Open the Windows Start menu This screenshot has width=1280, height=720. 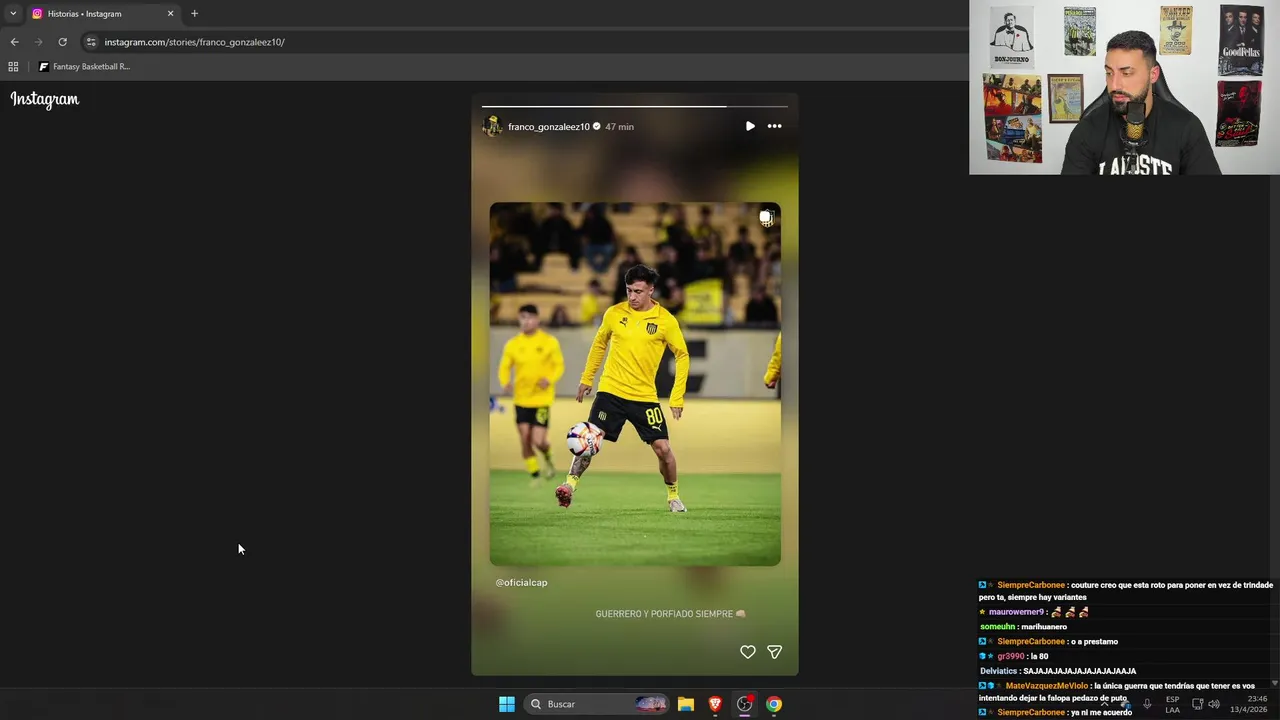point(507,704)
